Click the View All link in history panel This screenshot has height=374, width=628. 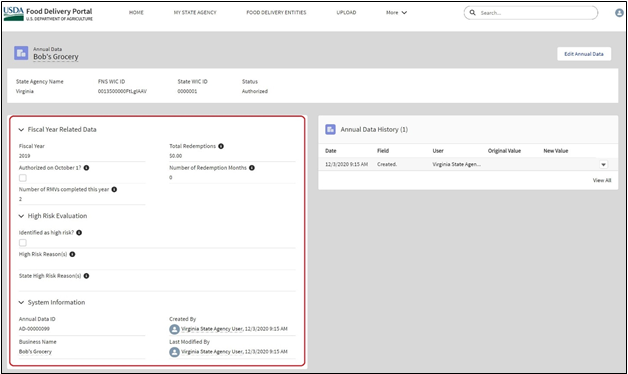602,181
